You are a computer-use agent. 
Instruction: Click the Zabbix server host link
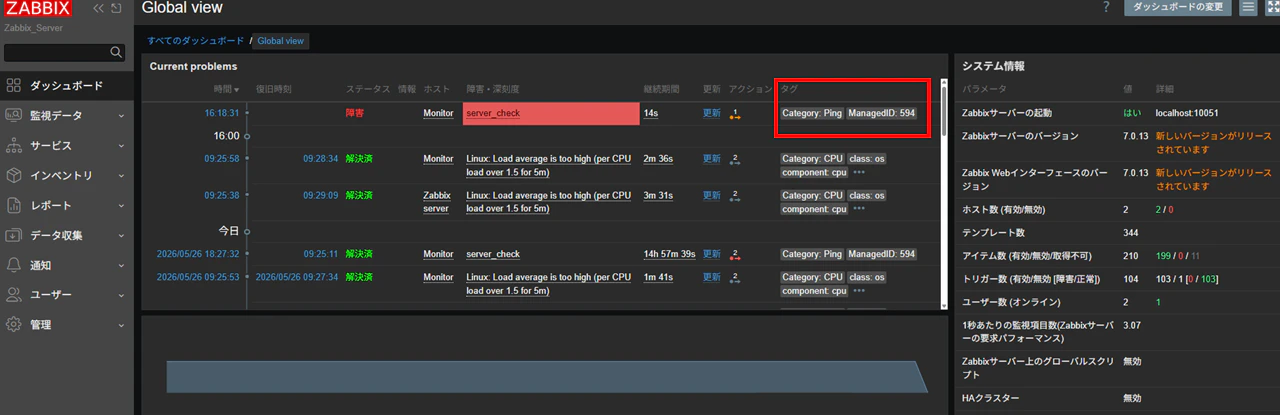[x=437, y=202]
